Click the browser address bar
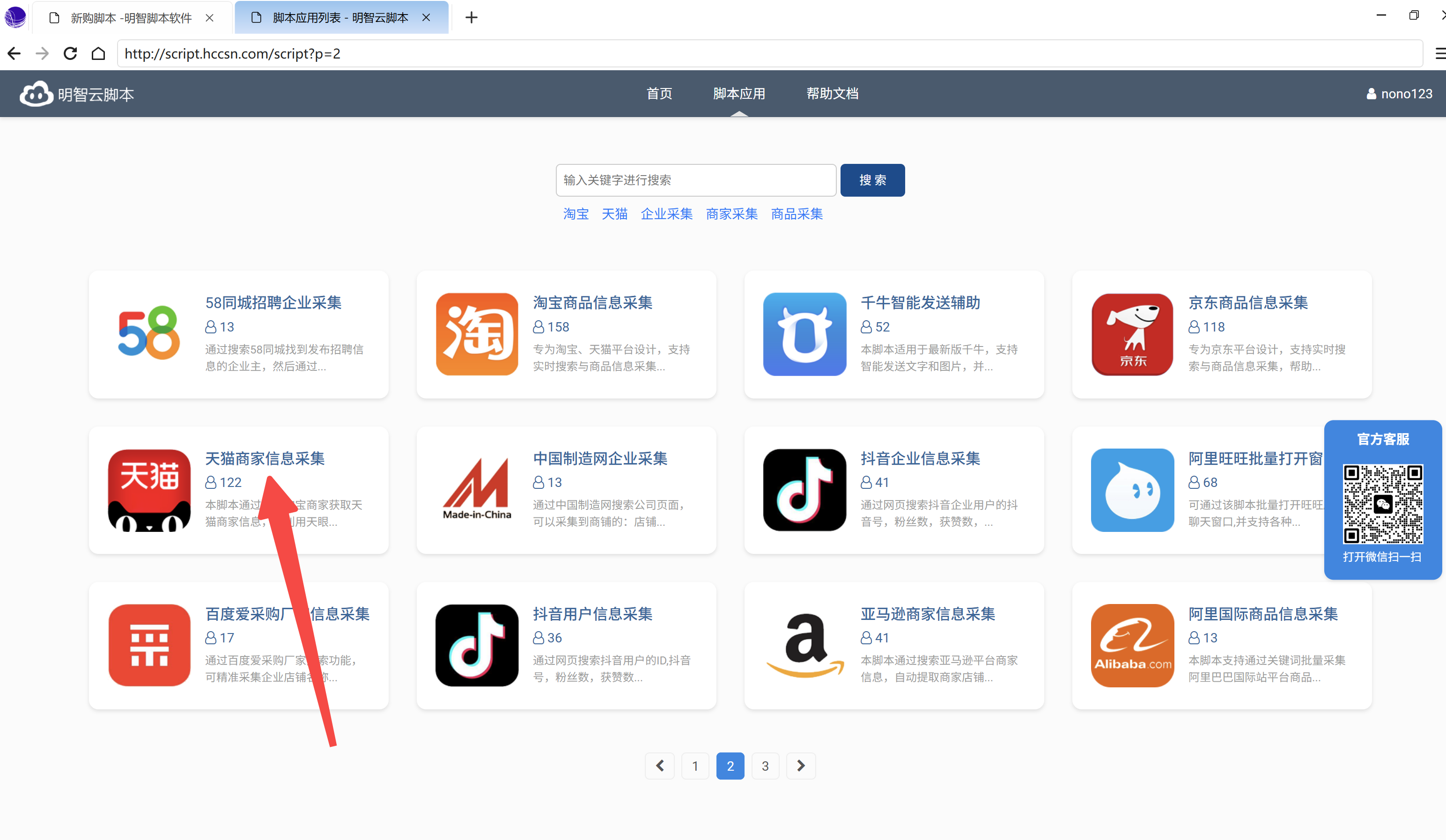This screenshot has width=1446, height=840. click(x=769, y=53)
